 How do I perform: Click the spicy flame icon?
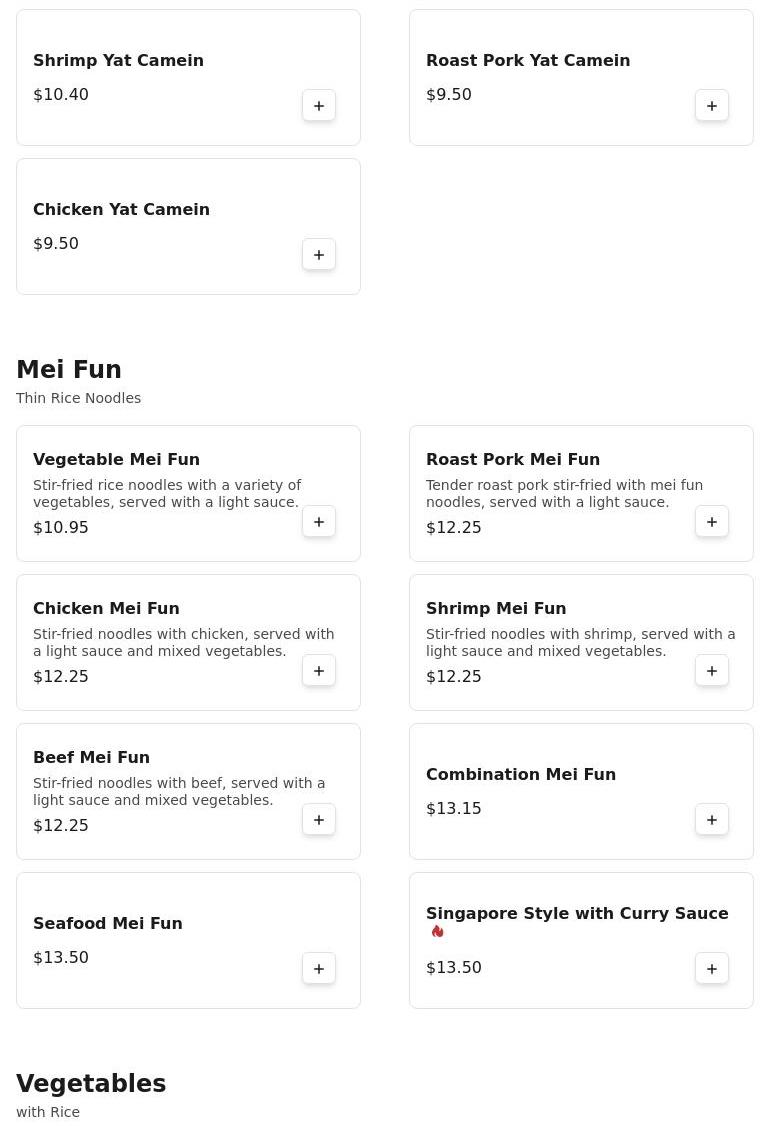coord(438,932)
